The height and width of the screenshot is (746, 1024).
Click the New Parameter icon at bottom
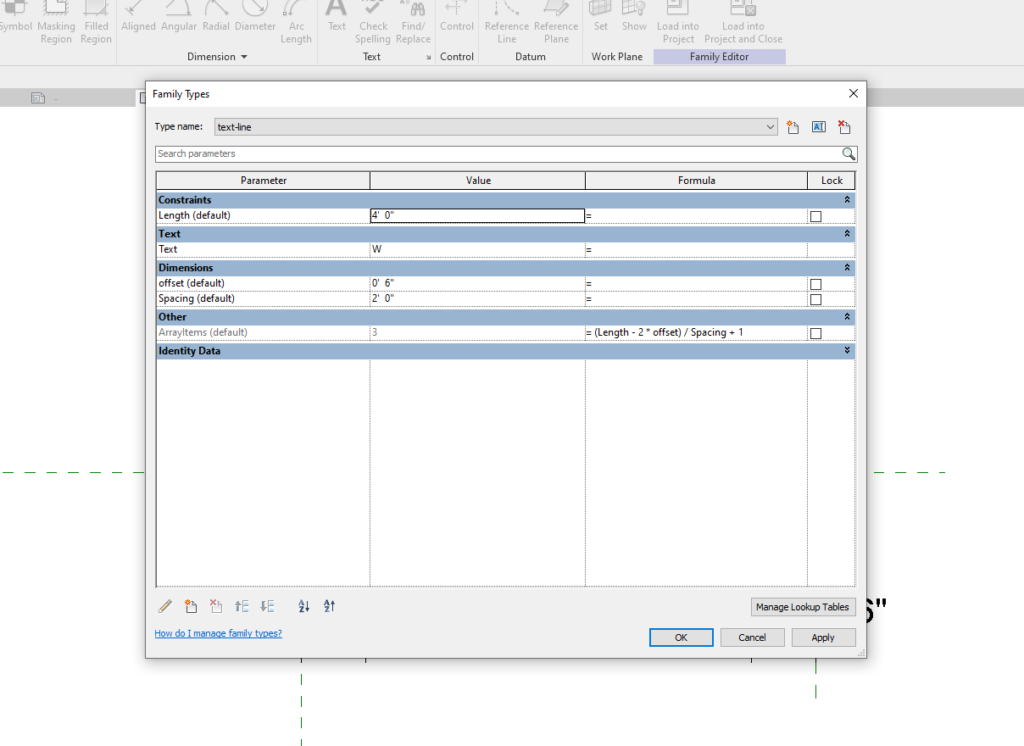coord(191,606)
